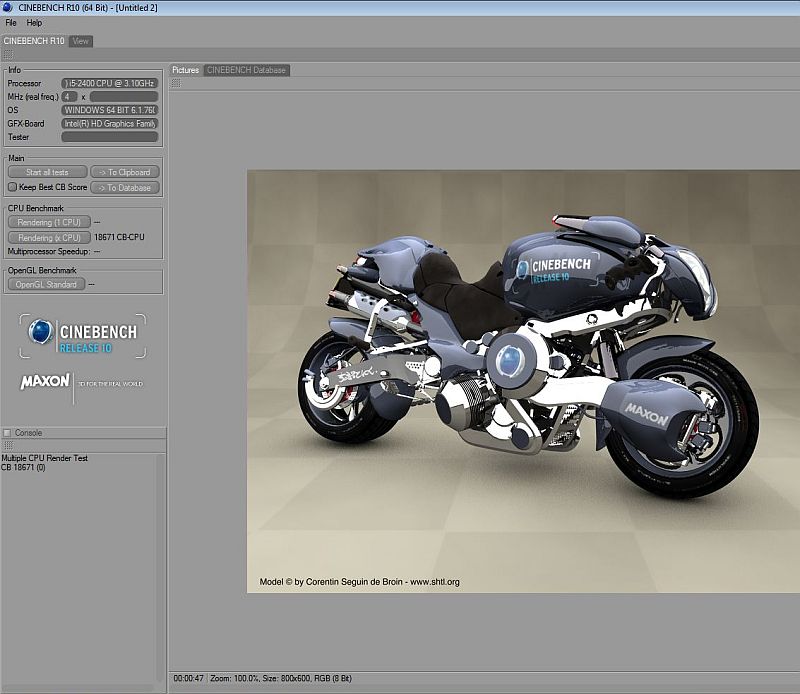Switch to the CINEBENCH Database tab
Image resolution: width=800 pixels, height=694 pixels.
click(x=246, y=70)
